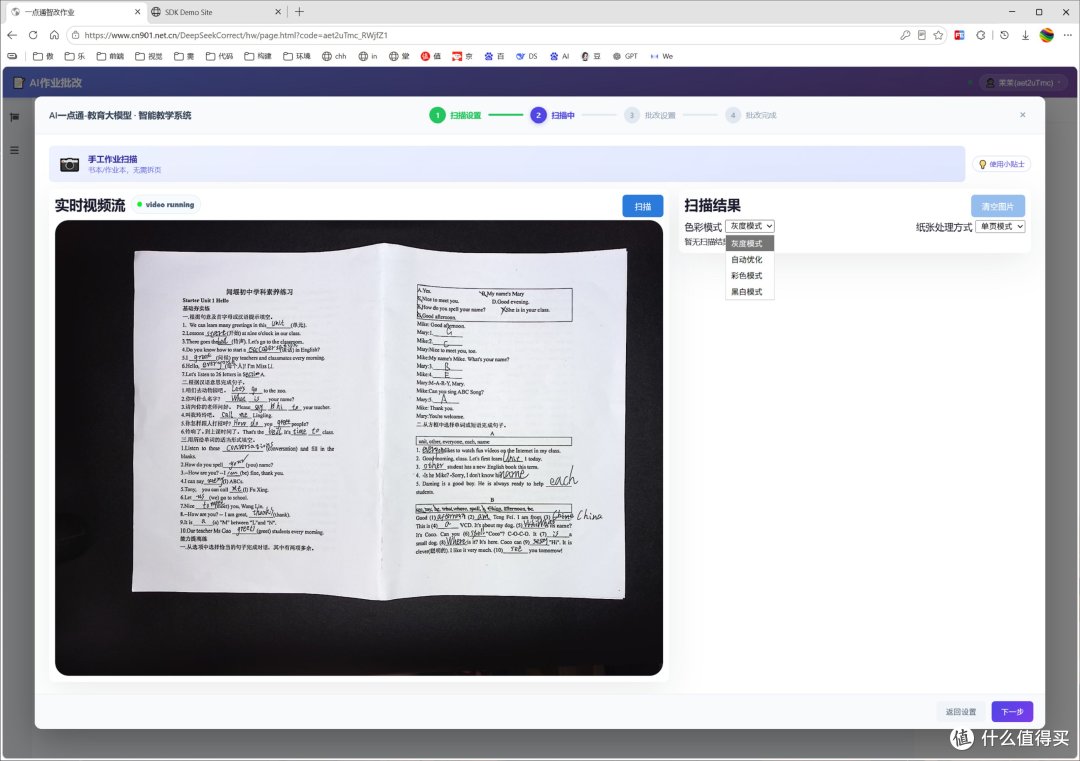Open the downloads arrow icon
Viewport: 1080px width, 761px height.
point(1026,35)
